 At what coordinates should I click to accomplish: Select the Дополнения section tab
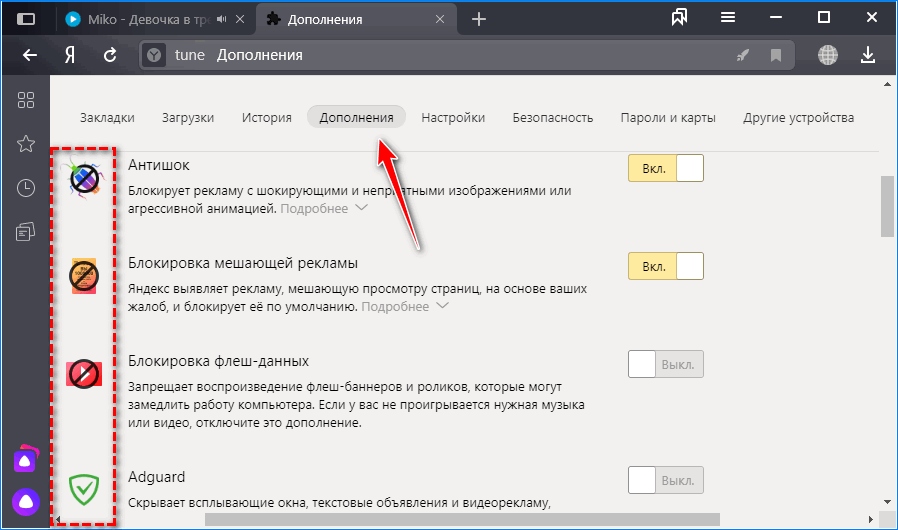356,117
